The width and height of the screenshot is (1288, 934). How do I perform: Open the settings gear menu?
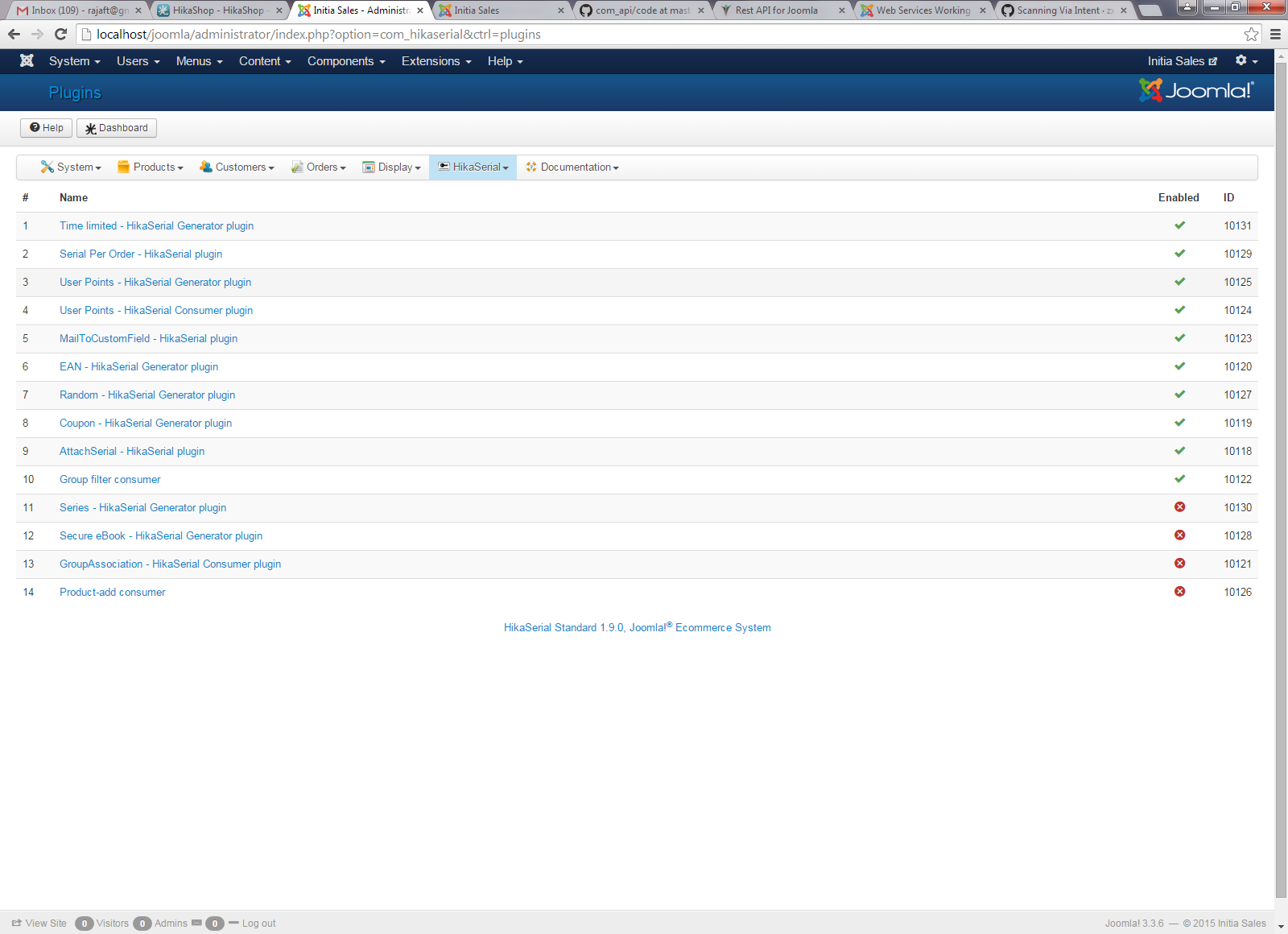[x=1246, y=60]
